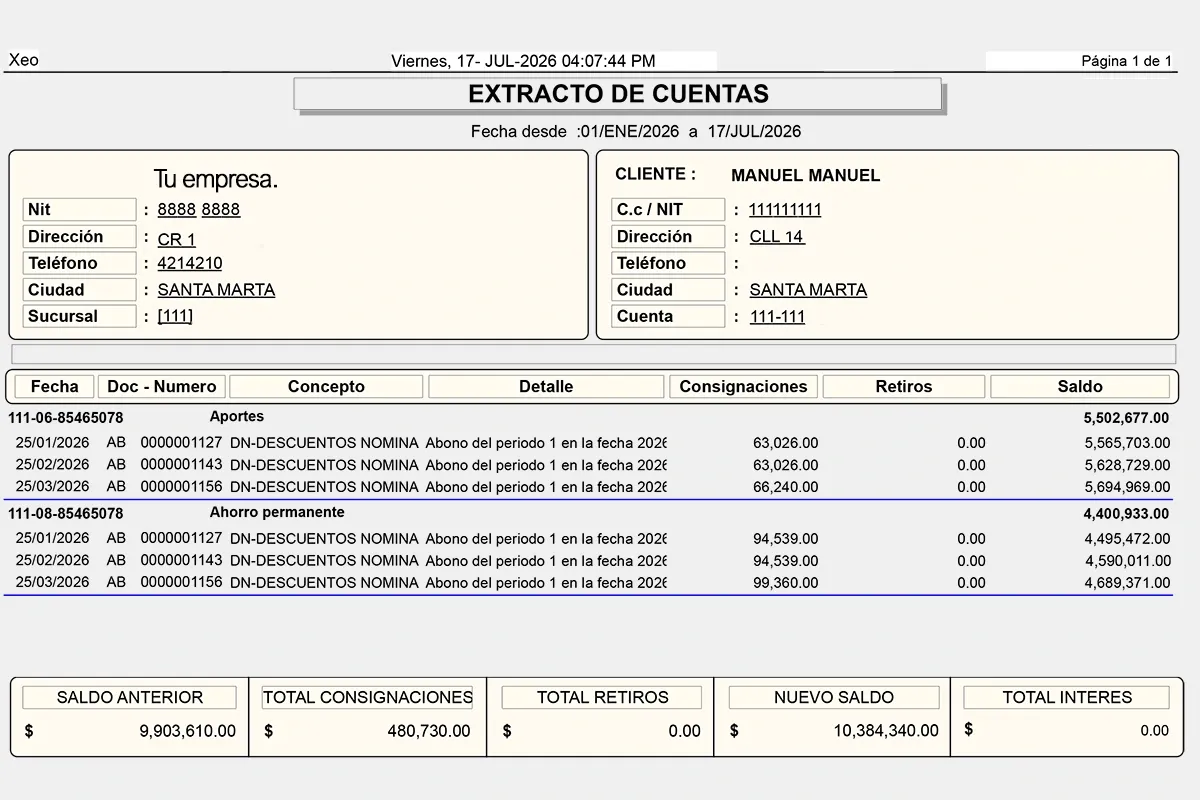Click balance value 5,694,969.00

click(x=1127, y=487)
